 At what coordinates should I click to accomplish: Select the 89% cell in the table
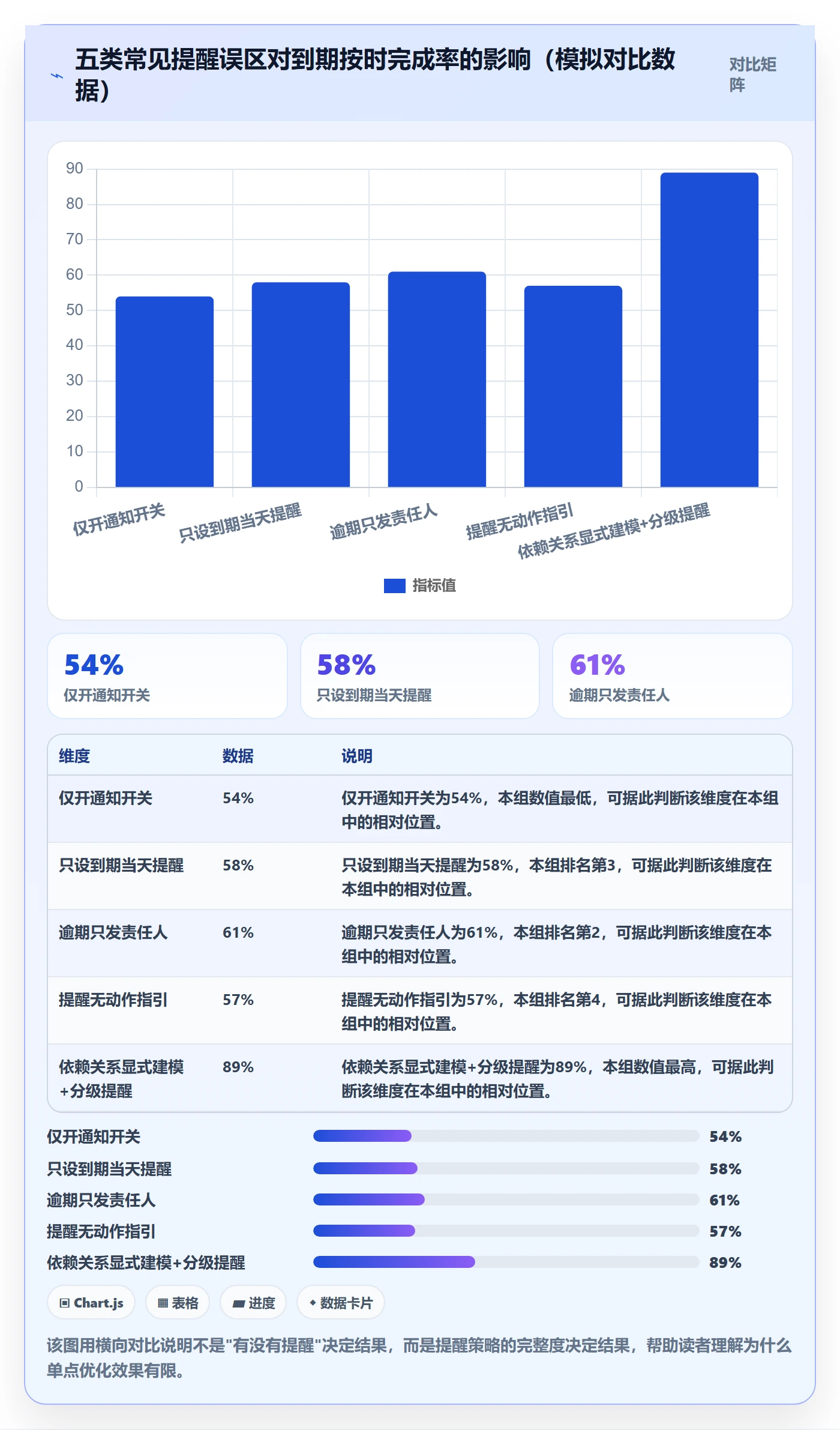238,1067
